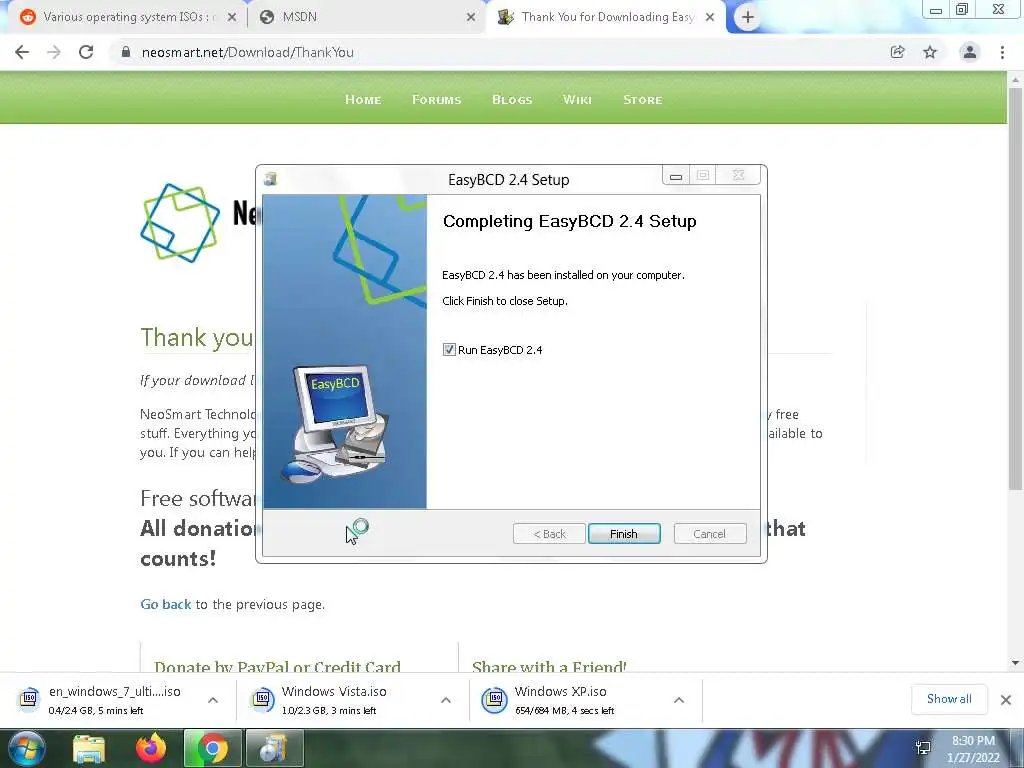Image resolution: width=1024 pixels, height=768 pixels.
Task: Launch Firefox from the taskbar
Action: [x=151, y=748]
